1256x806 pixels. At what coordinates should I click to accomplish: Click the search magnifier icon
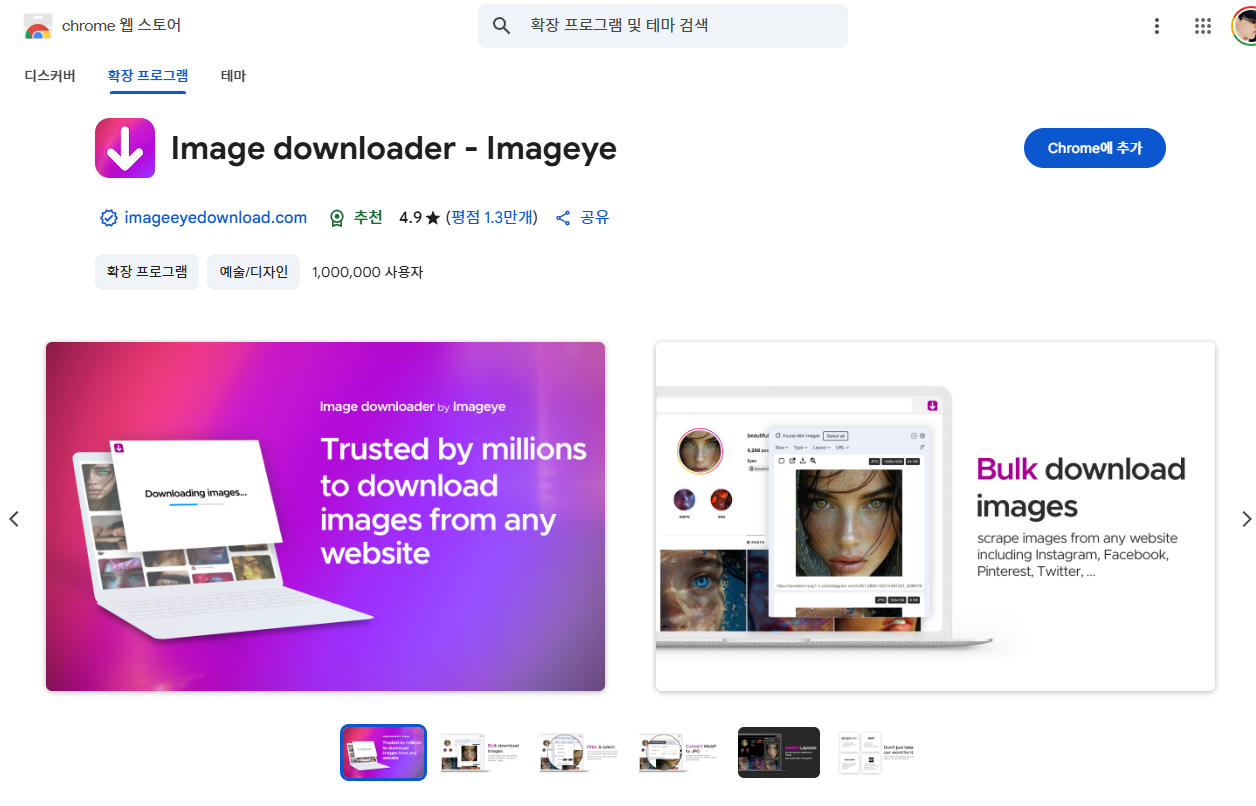click(x=502, y=26)
